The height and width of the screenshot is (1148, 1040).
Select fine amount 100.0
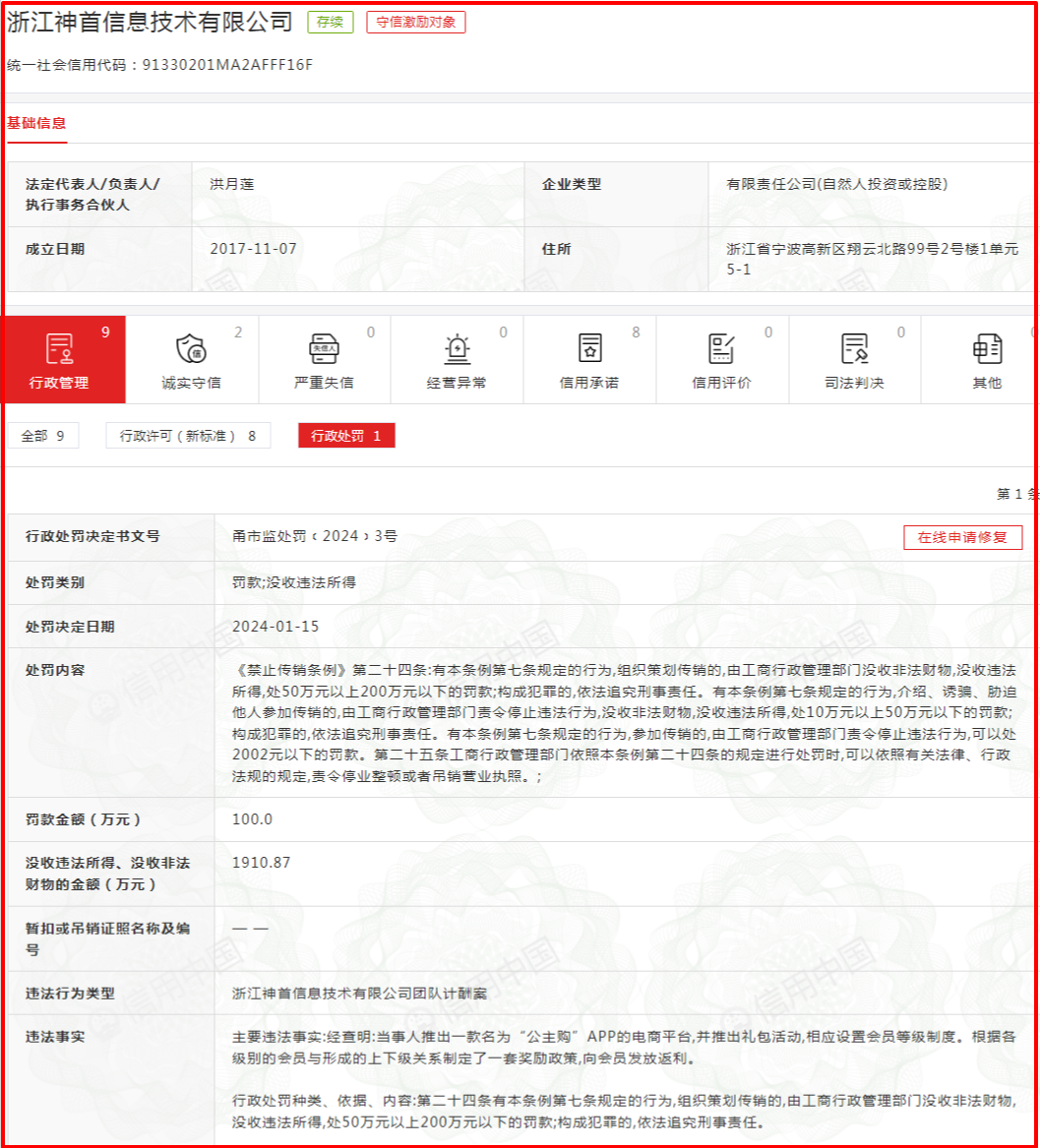point(252,819)
